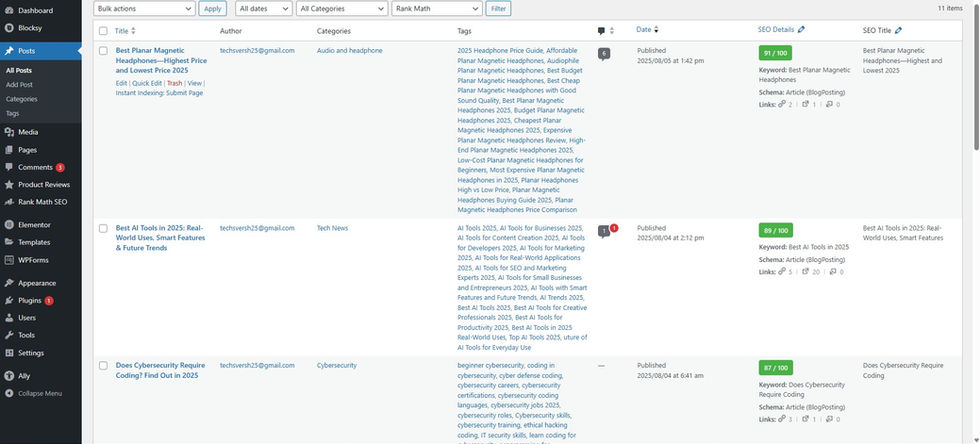Open the Rank Math filter dropdown
980x444 pixels.
tap(436, 9)
